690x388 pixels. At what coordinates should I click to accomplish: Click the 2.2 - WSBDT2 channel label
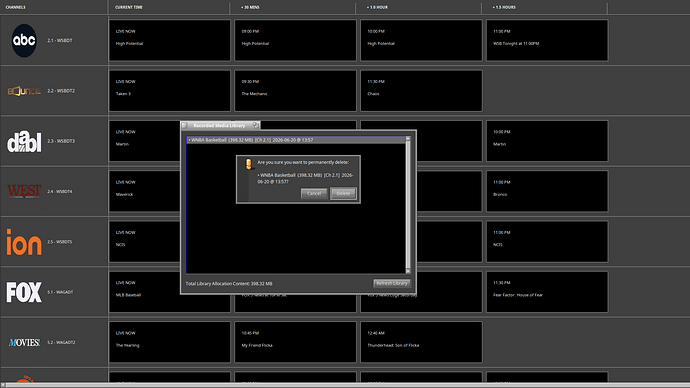point(61,91)
